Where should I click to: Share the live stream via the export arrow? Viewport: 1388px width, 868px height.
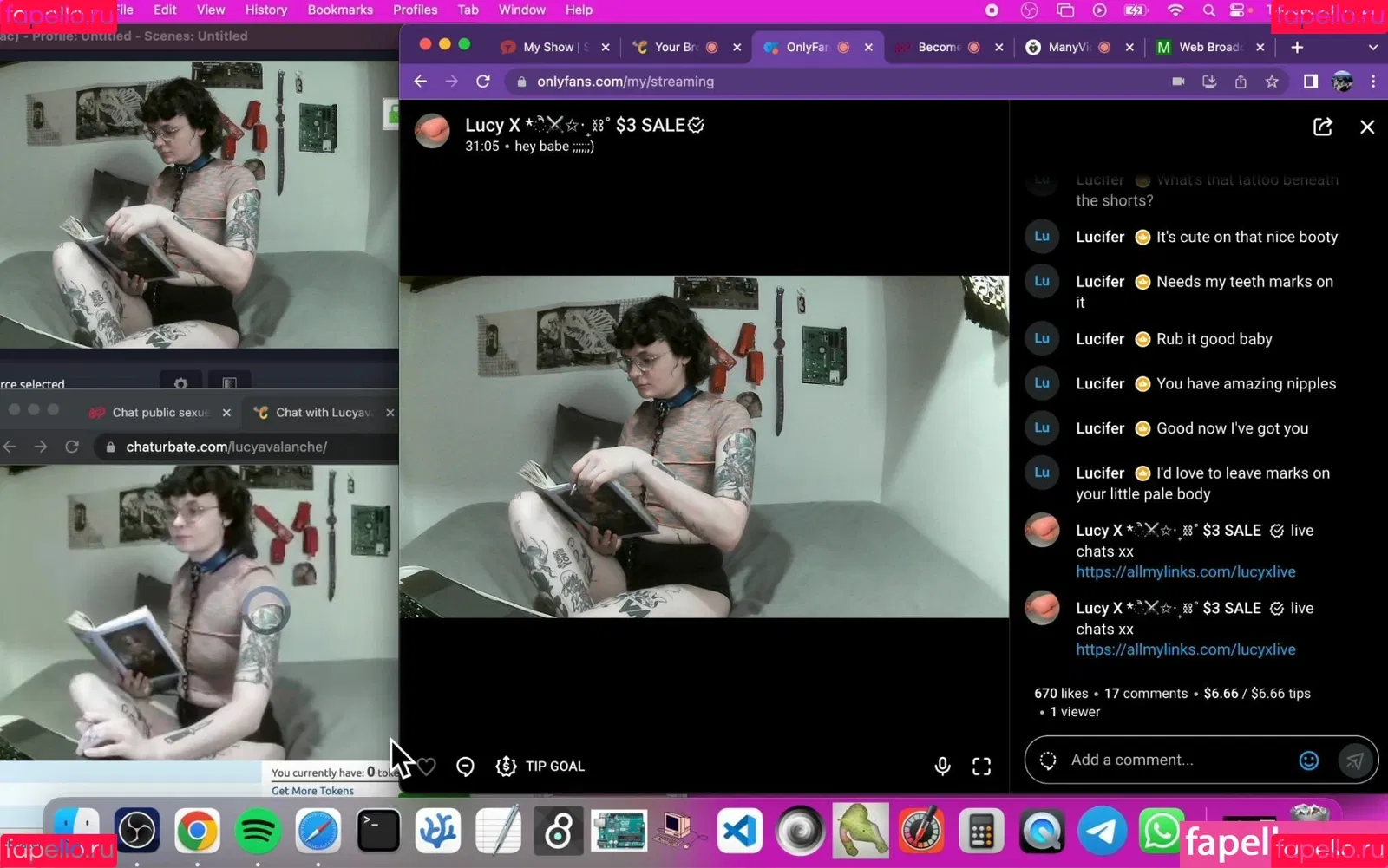click(1322, 127)
